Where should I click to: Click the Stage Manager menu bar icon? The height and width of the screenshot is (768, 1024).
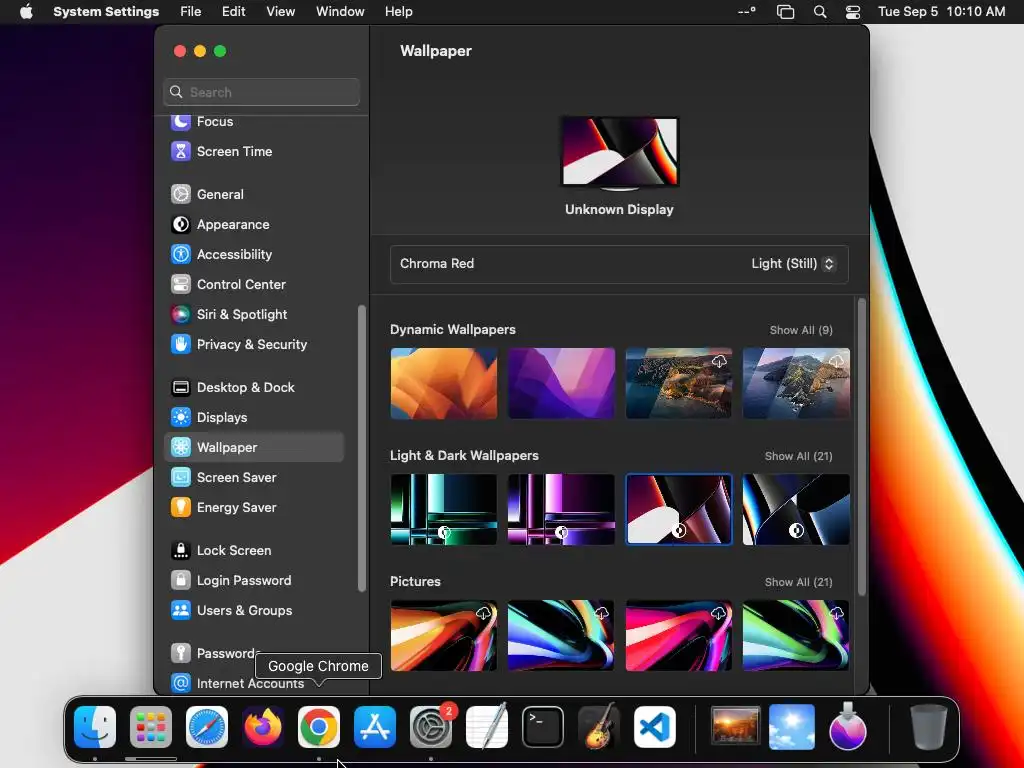pos(786,12)
